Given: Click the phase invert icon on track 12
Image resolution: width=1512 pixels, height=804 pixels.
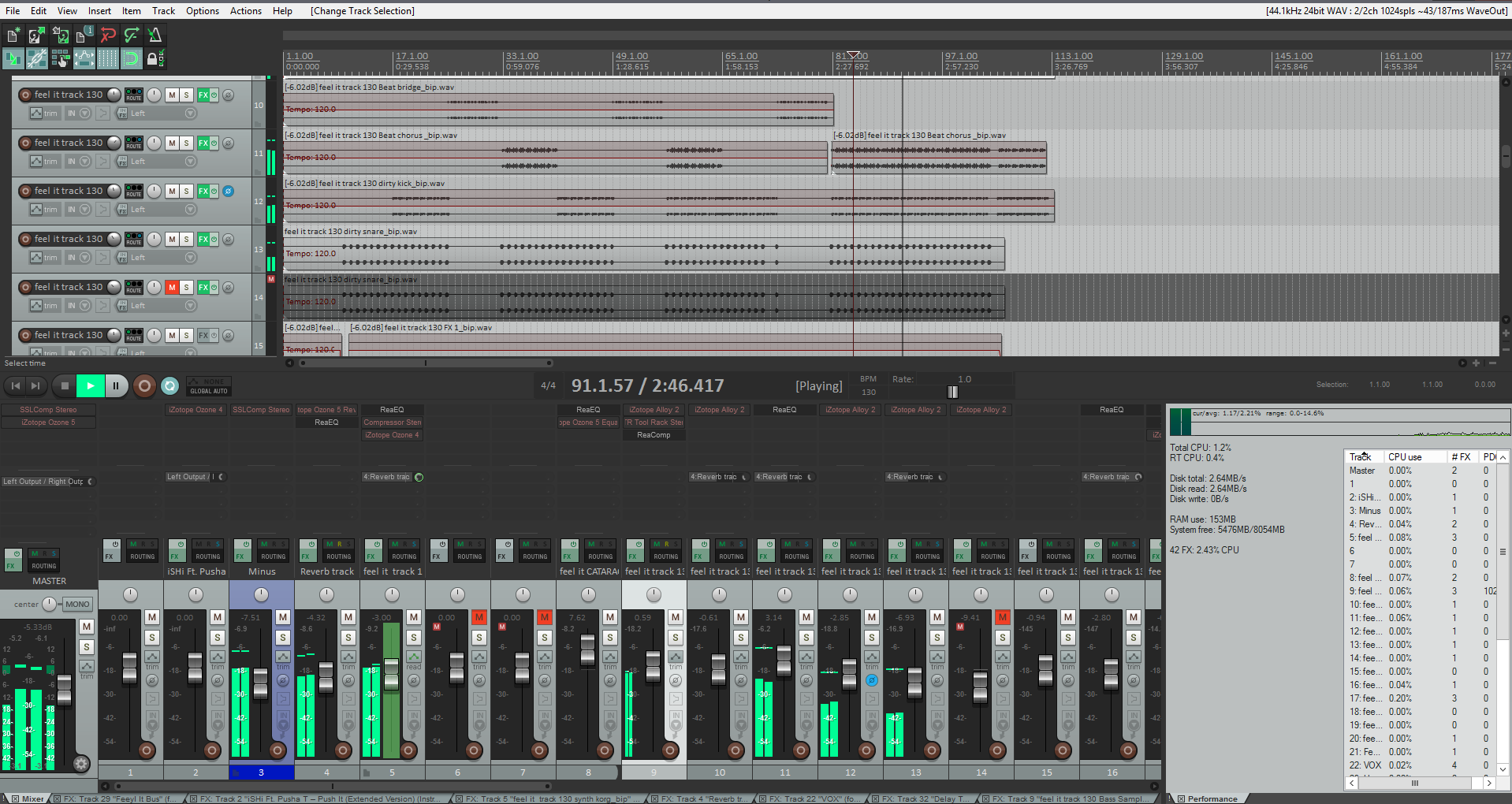Looking at the screenshot, I should (228, 191).
